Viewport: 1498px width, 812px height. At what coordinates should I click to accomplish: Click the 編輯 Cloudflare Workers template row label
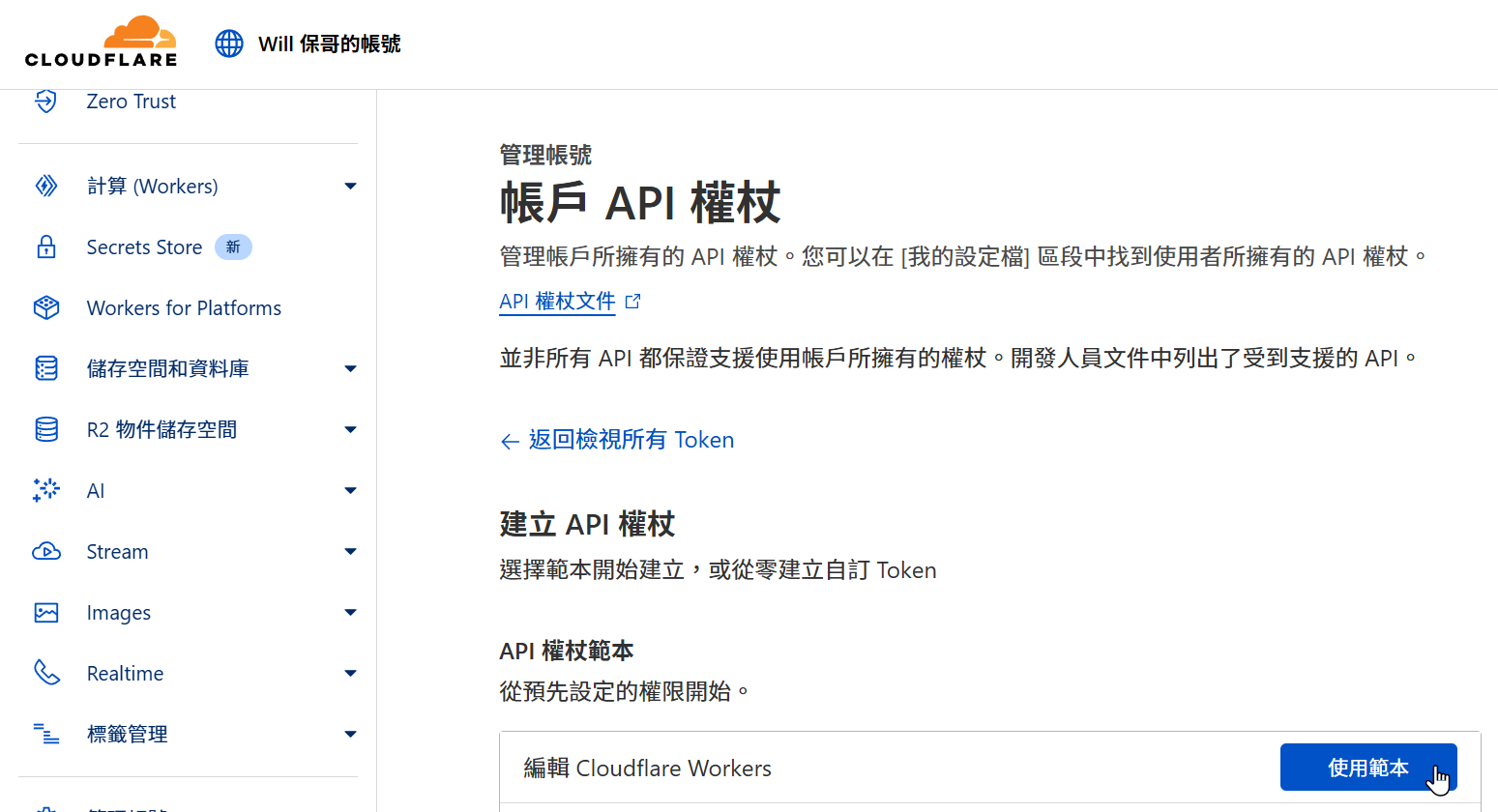(648, 768)
